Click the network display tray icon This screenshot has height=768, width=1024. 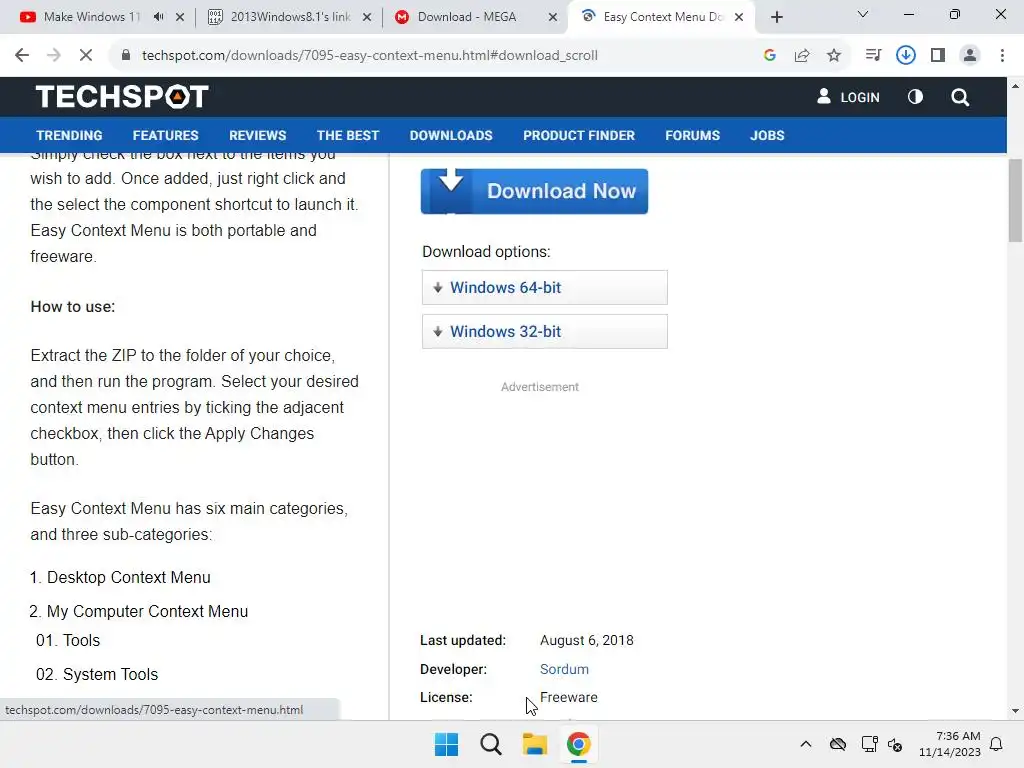pos(869,744)
